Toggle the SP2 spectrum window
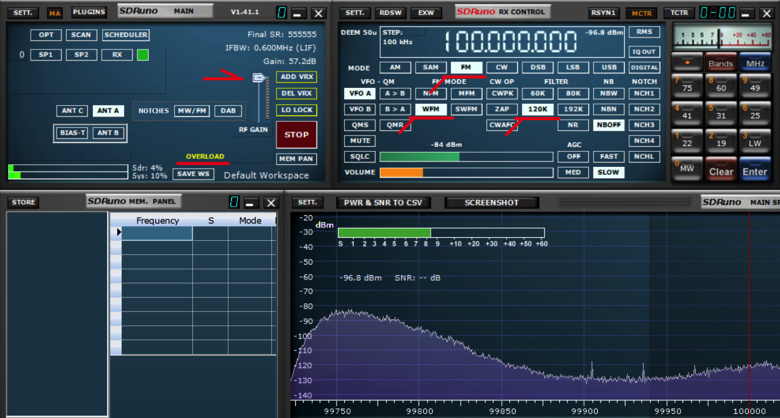 pyautogui.click(x=81, y=55)
